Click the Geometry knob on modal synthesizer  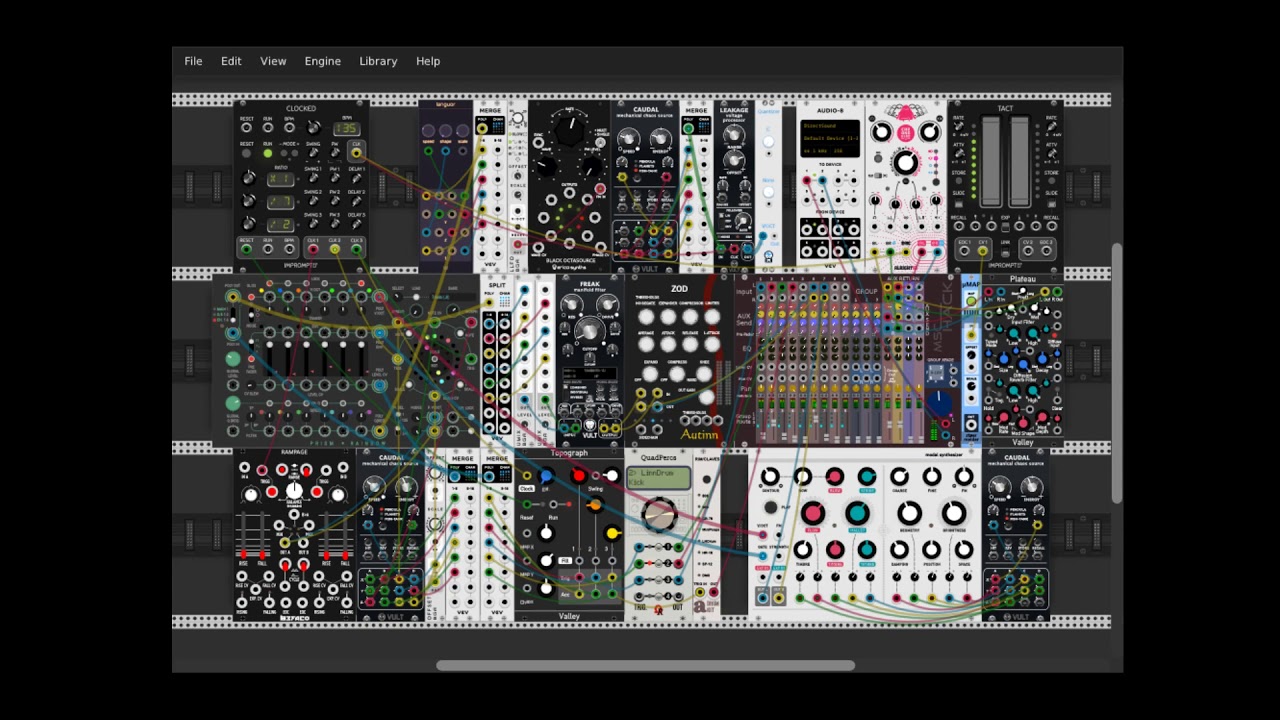point(909,514)
